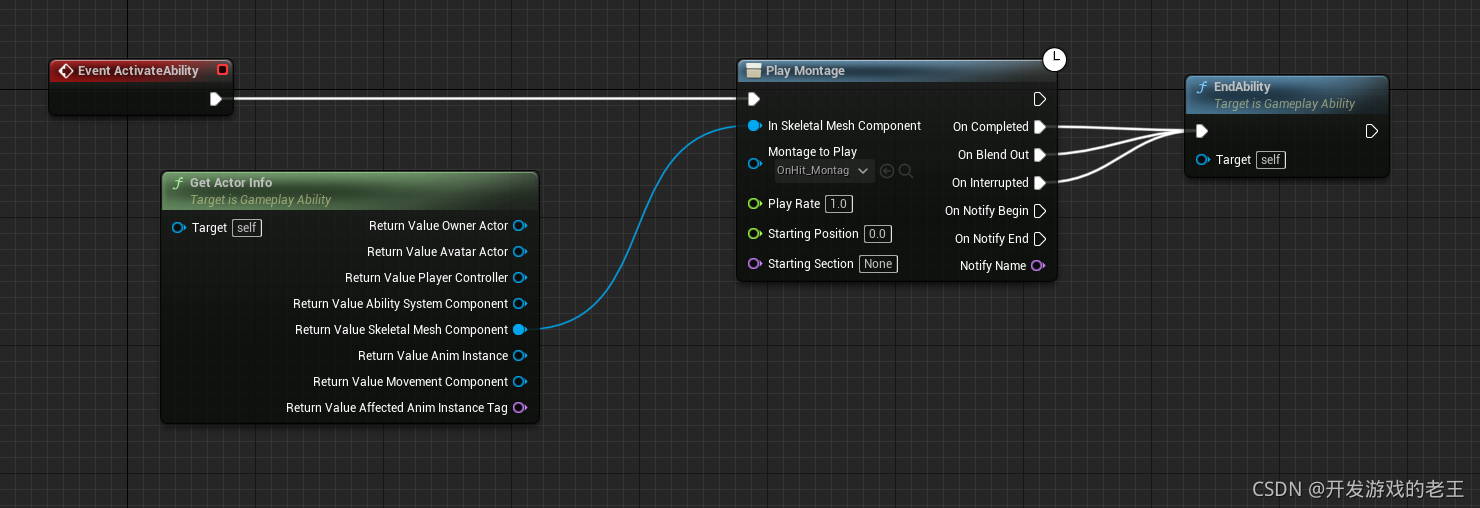This screenshot has width=1480, height=508.
Task: Click the Starting Position input pin
Action: coord(755,234)
